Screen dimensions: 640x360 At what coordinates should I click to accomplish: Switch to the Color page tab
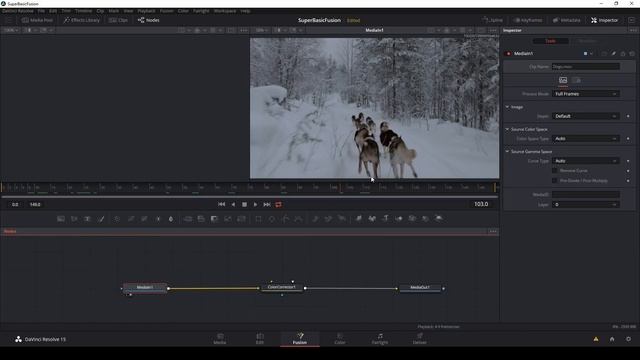point(340,338)
